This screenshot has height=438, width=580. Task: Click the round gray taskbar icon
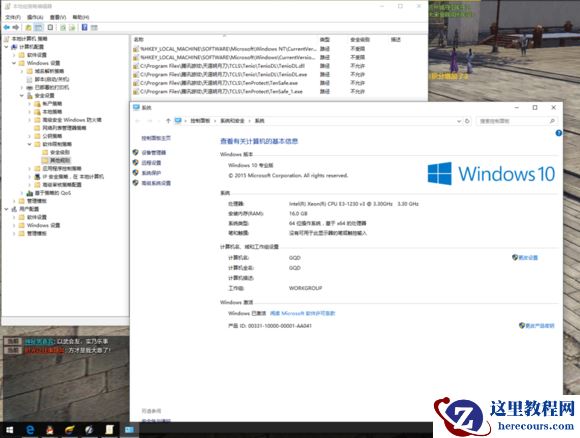89,429
